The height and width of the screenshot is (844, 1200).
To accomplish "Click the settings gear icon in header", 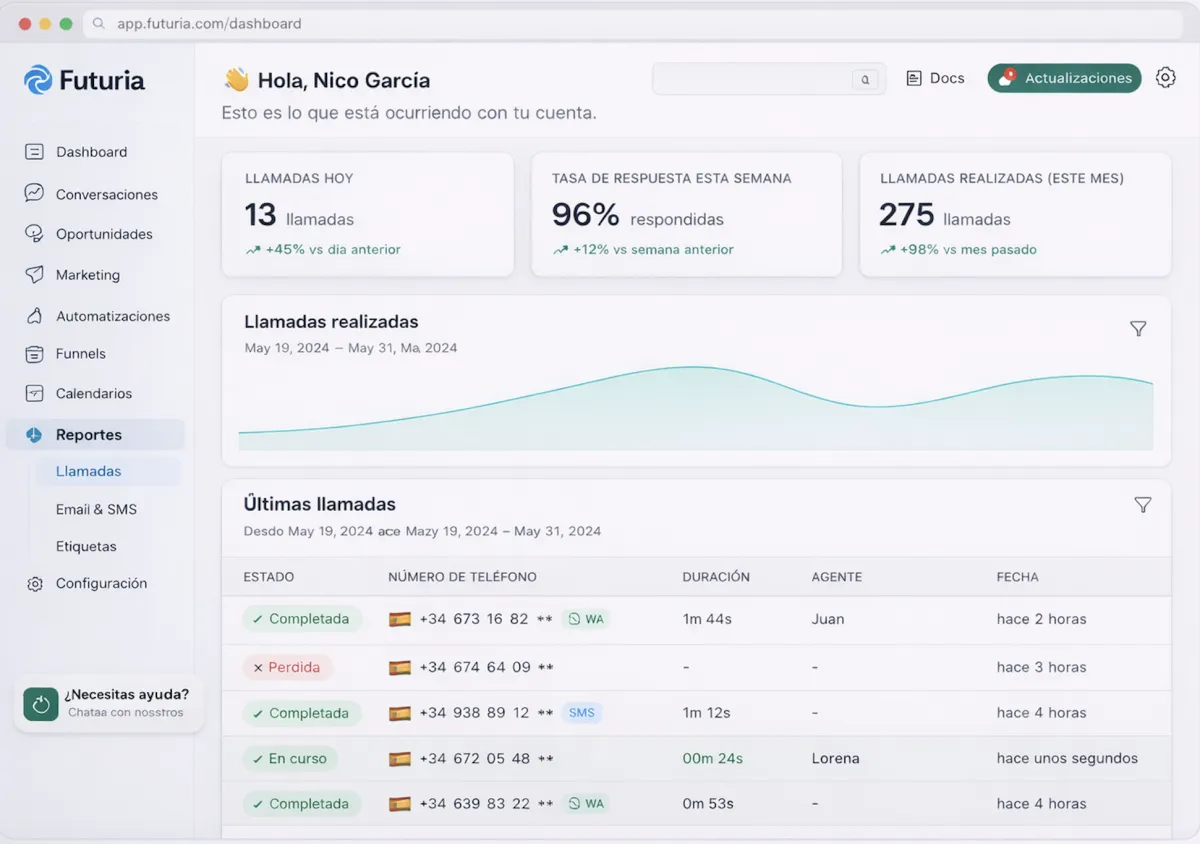I will 1165,78.
